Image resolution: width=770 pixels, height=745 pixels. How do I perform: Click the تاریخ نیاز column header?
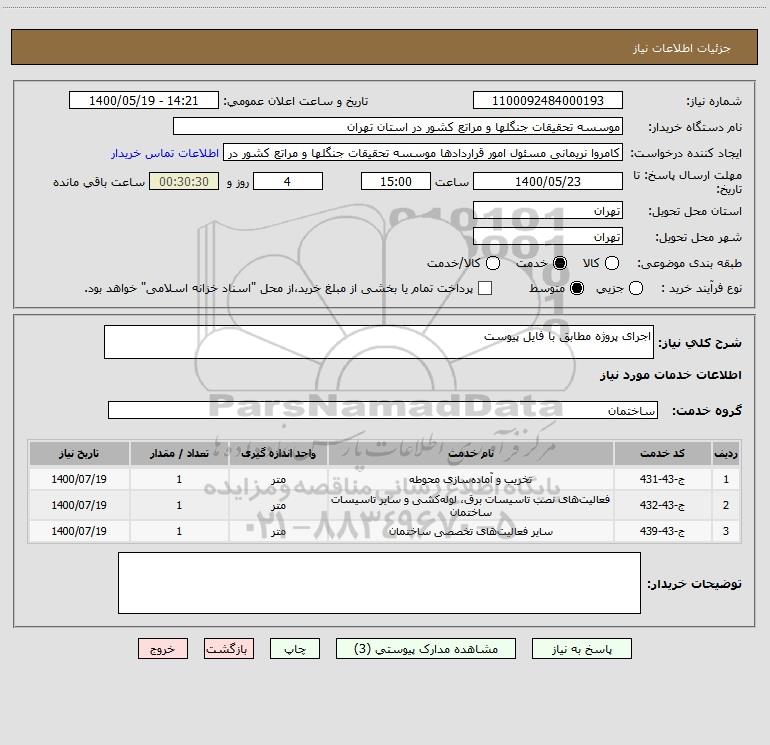[79, 453]
